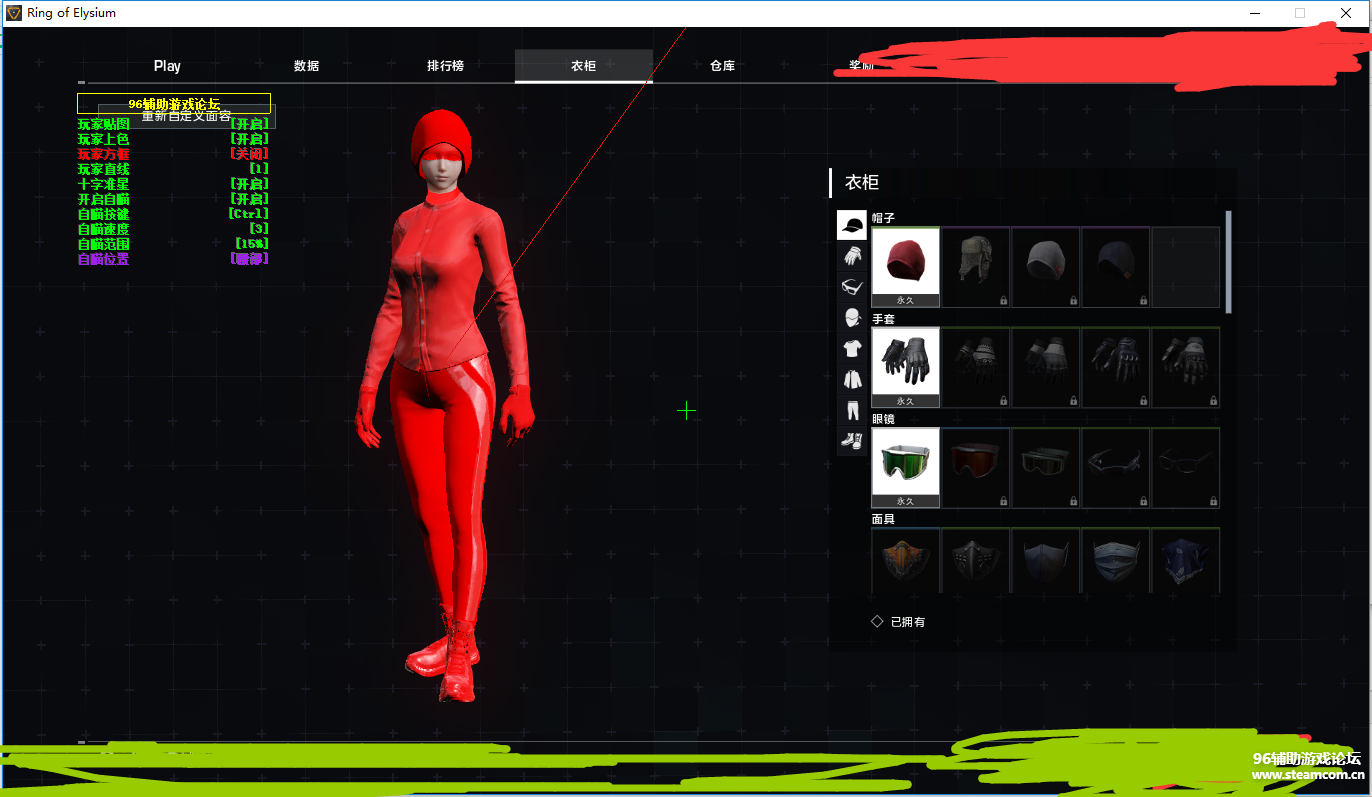Viewport: 1372px width, 797px height.
Task: Open the Play tab
Action: (x=167, y=66)
